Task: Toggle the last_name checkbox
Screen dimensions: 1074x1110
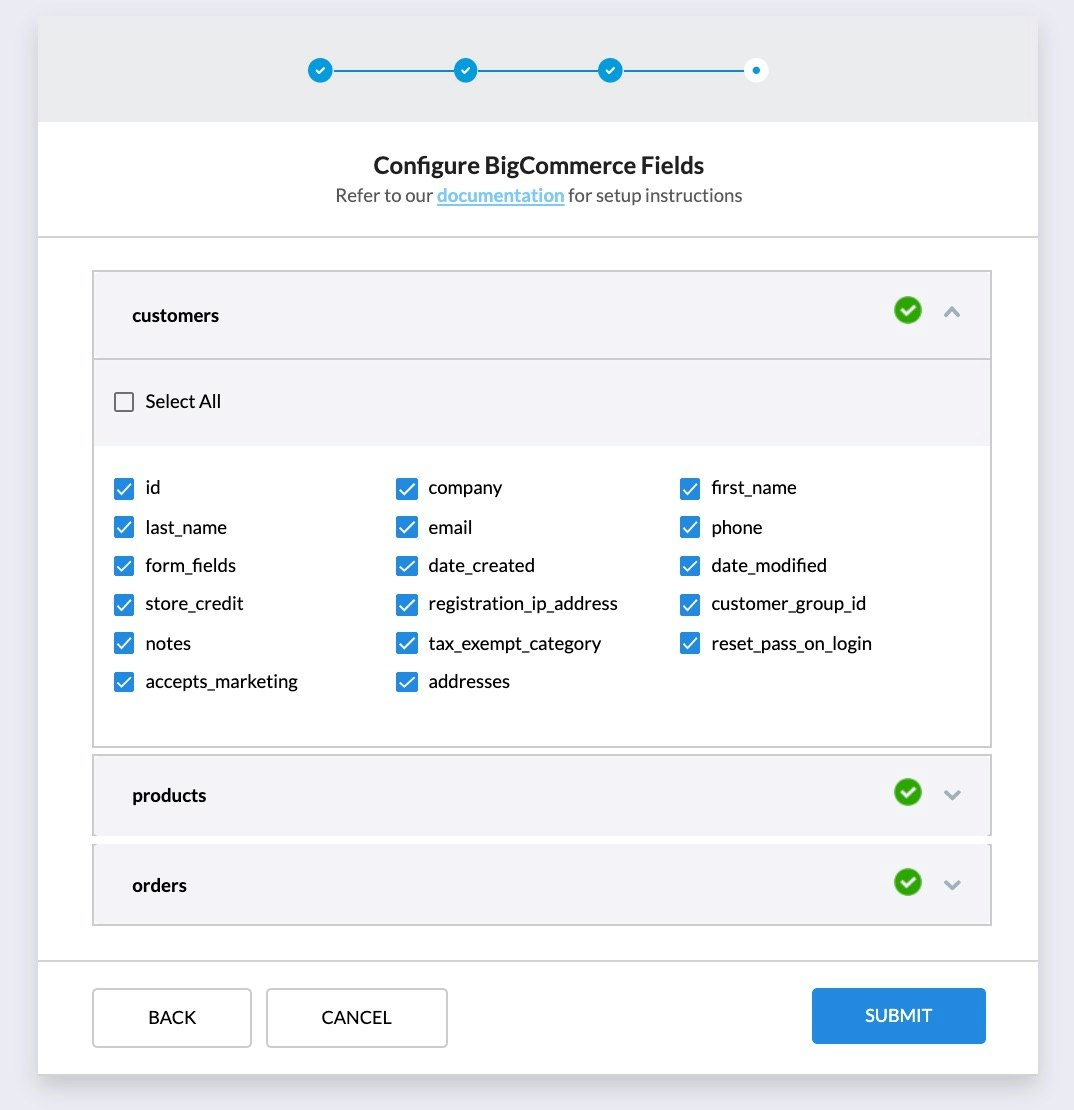Action: pos(124,527)
